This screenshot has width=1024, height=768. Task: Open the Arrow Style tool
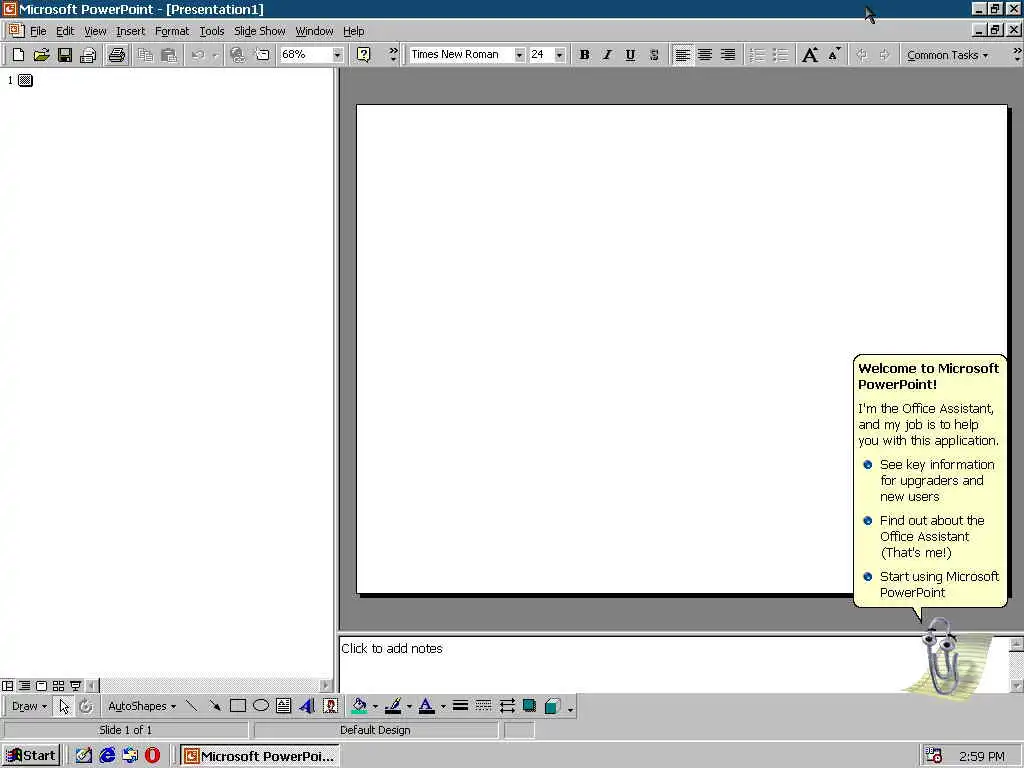coord(507,705)
